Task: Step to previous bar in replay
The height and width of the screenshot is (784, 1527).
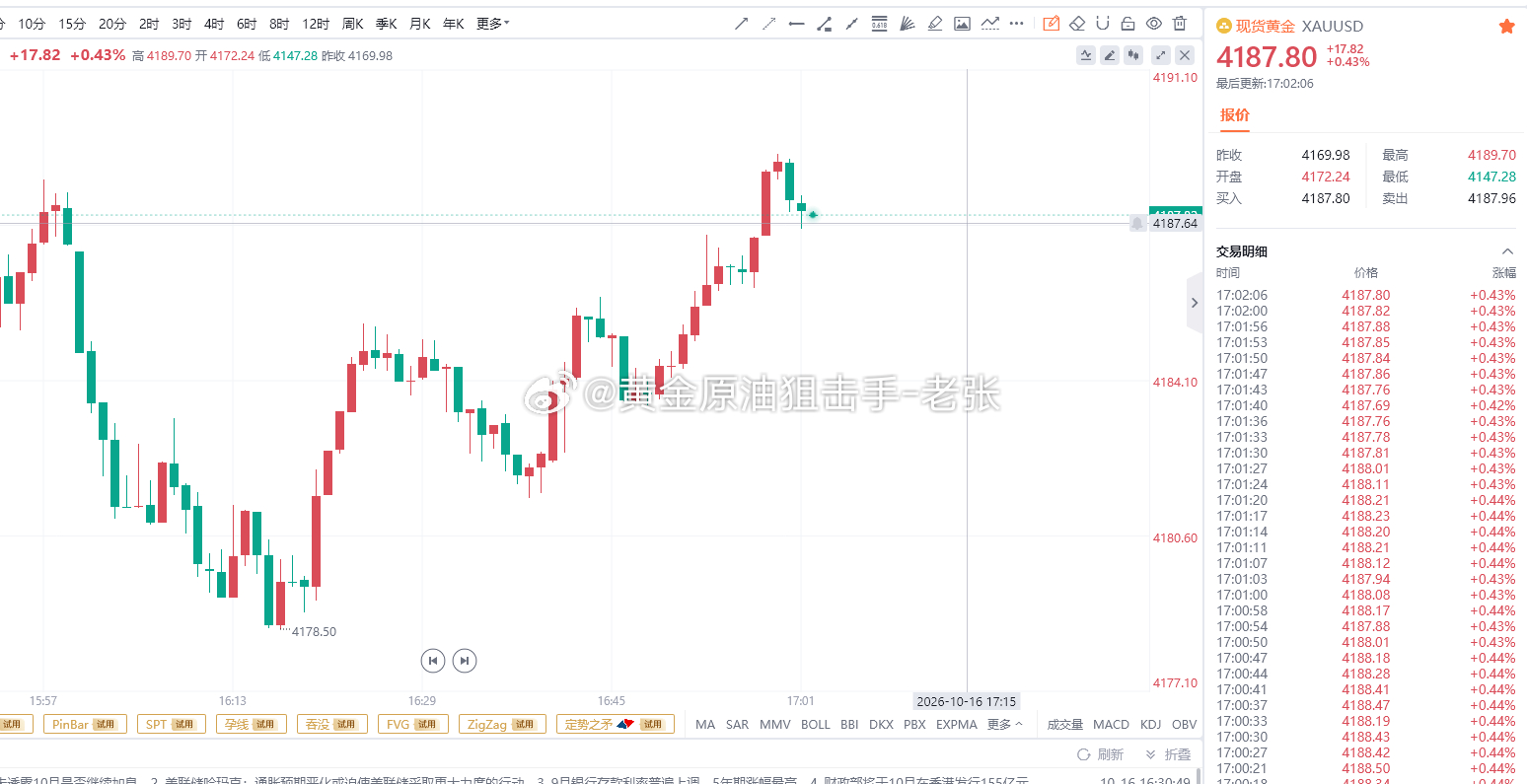Action: tap(432, 661)
